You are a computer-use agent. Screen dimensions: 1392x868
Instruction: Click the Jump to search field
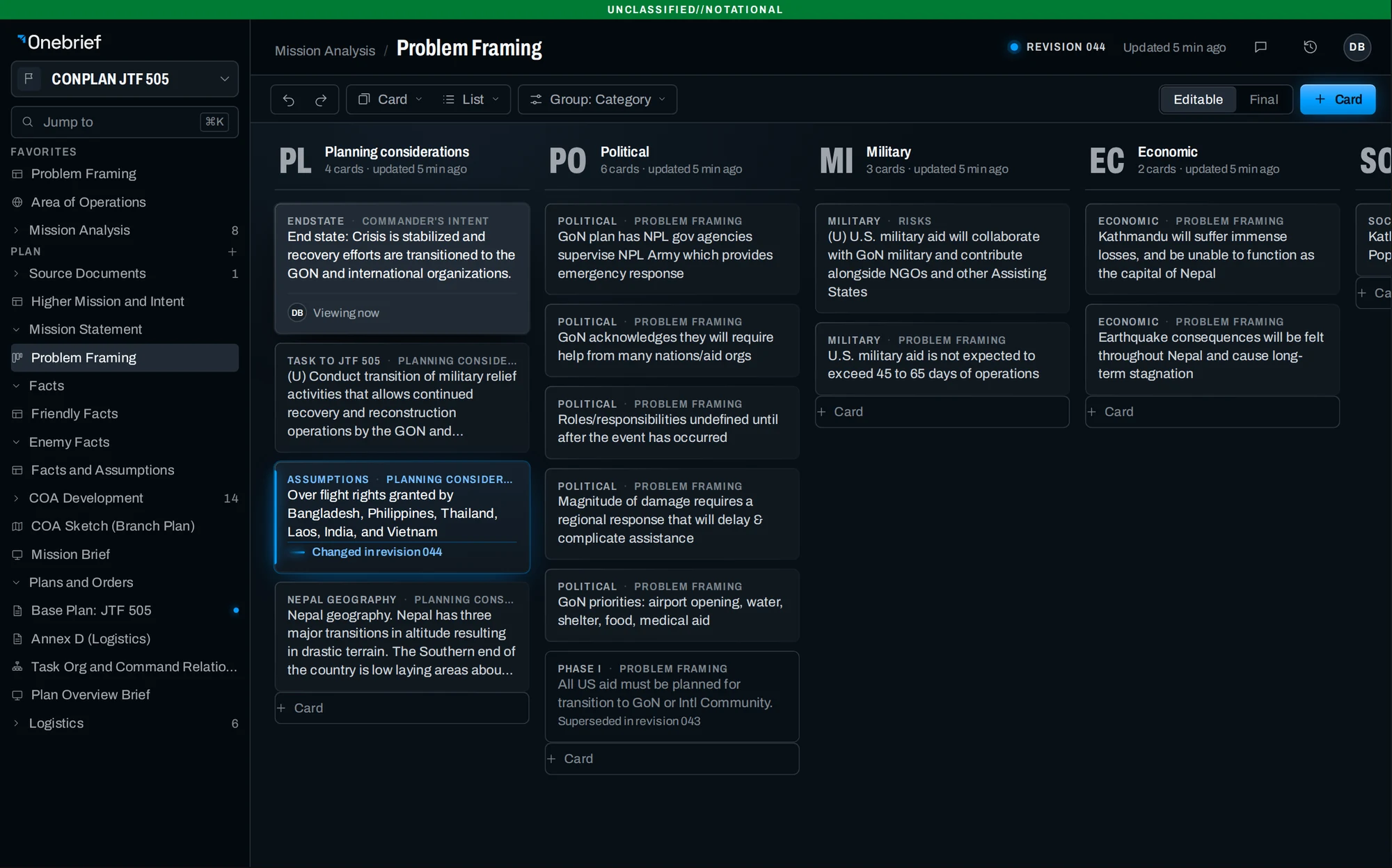tap(125, 122)
